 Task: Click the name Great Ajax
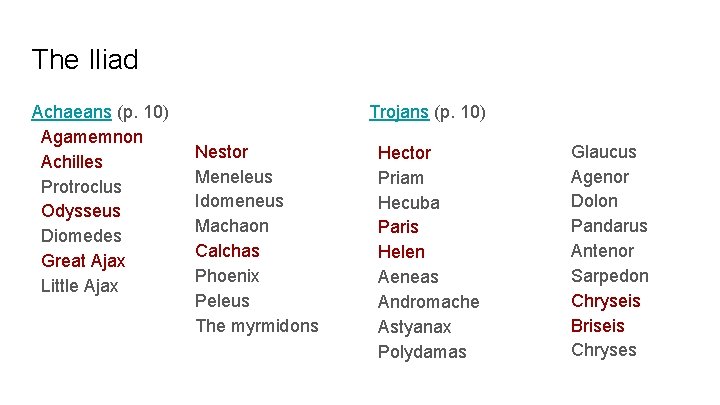tap(83, 261)
